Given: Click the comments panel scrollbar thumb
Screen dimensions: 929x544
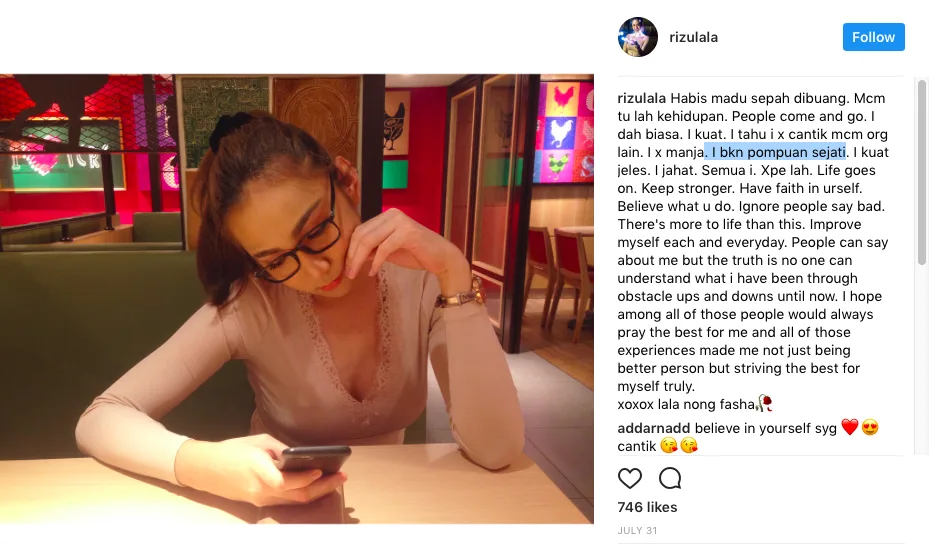Looking at the screenshot, I should point(922,172).
